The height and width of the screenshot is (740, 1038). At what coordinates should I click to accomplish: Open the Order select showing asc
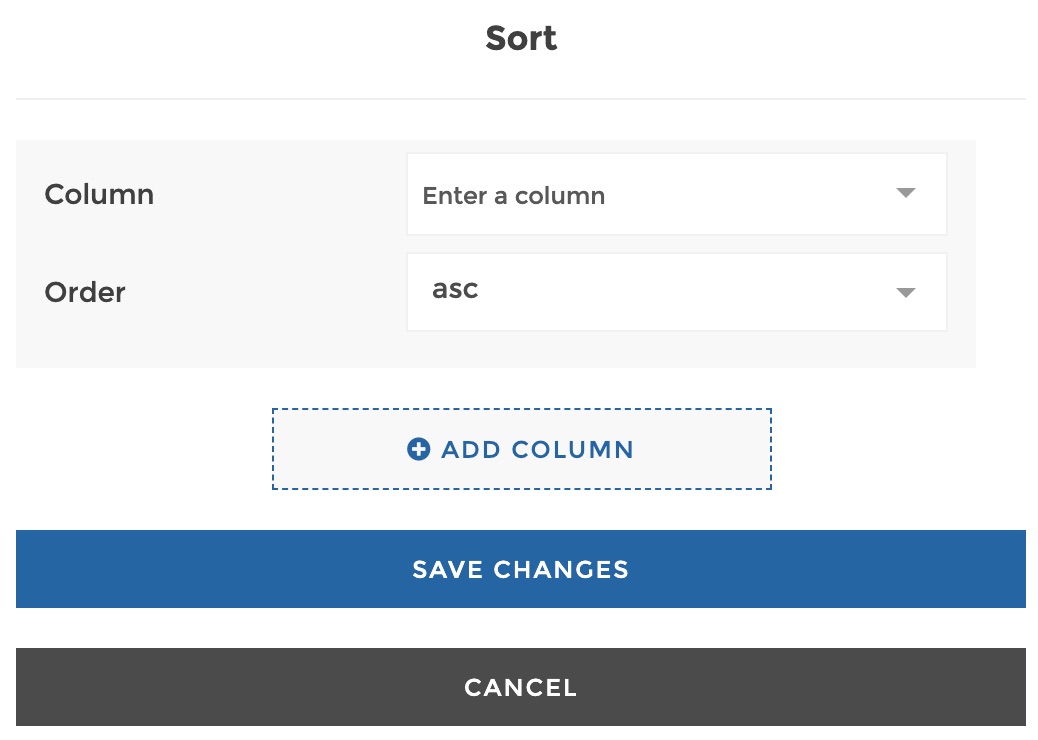(677, 292)
